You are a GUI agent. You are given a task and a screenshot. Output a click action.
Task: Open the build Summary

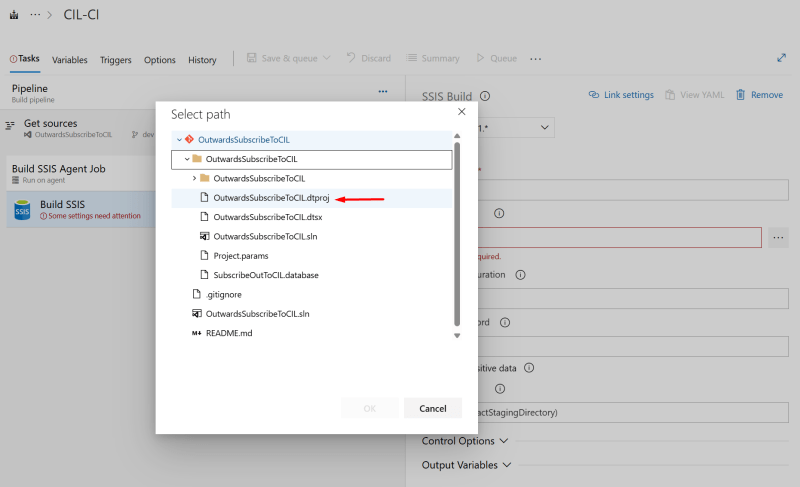point(433,58)
